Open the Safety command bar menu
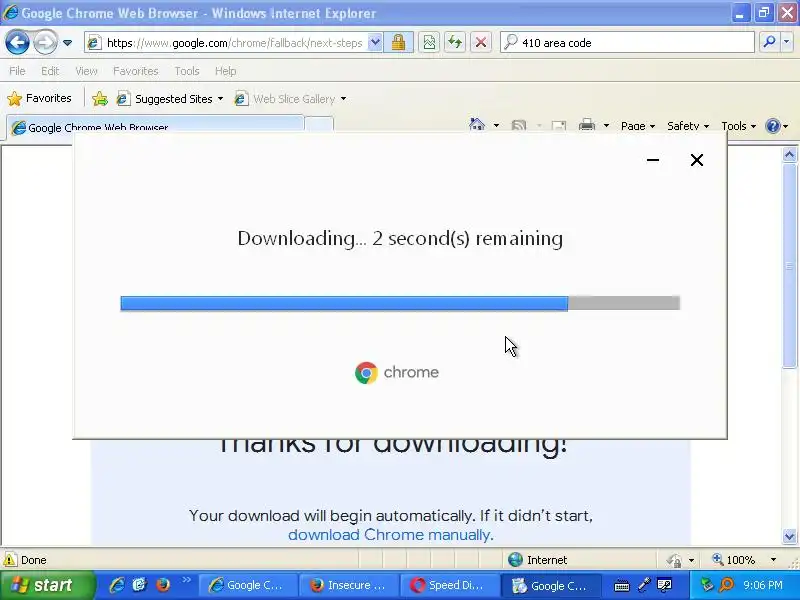The image size is (800, 600). [x=688, y=126]
